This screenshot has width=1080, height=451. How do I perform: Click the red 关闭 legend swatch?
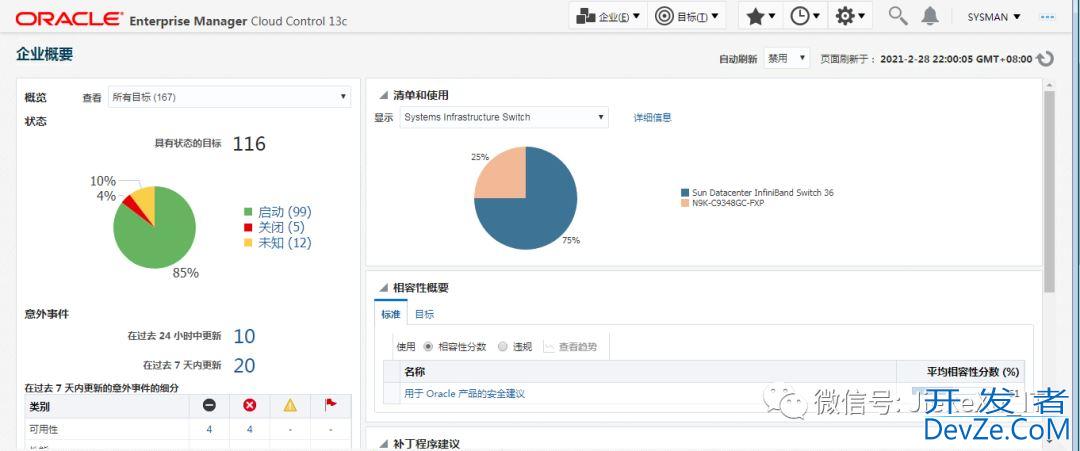(249, 227)
